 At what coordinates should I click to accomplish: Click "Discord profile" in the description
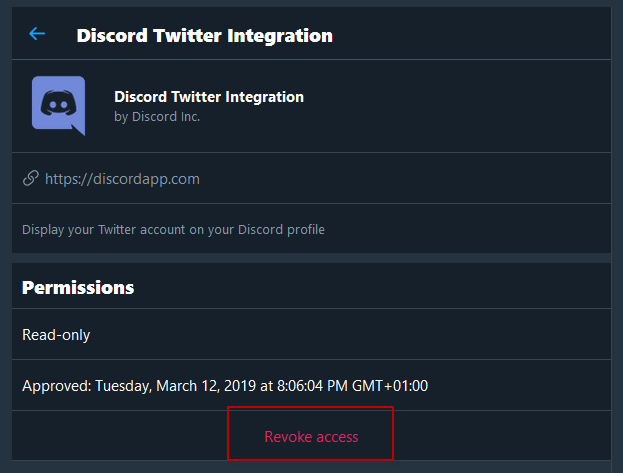pos(281,229)
